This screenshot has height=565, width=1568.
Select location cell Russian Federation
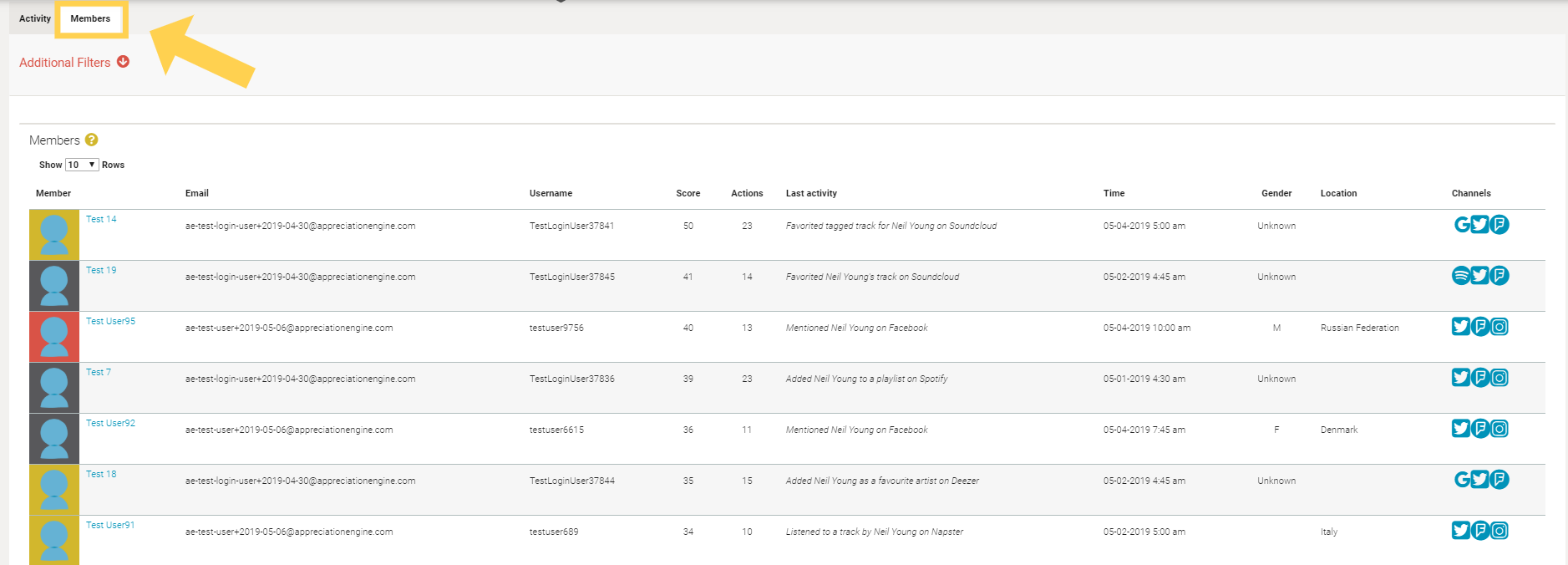(x=1360, y=328)
